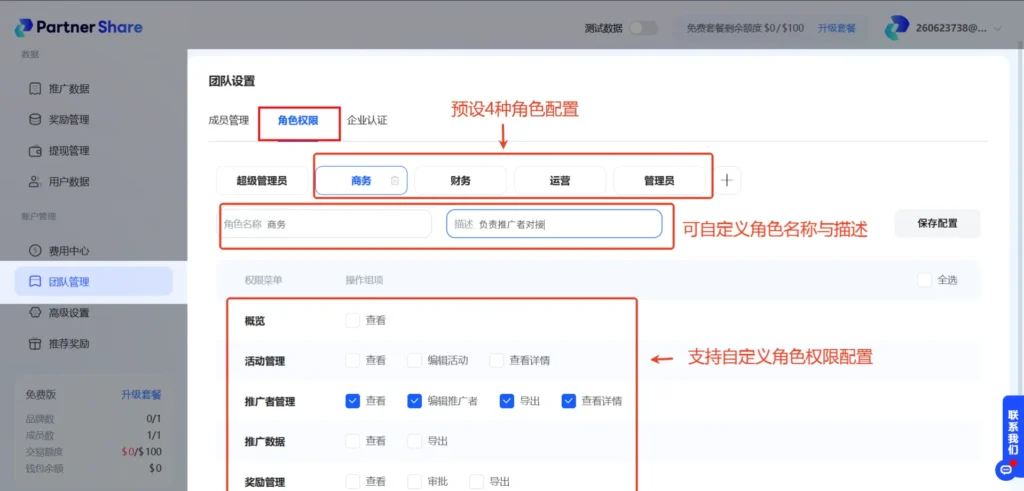Click the 提现管理 sidebar icon
The width and height of the screenshot is (1024, 491).
tap(36, 151)
